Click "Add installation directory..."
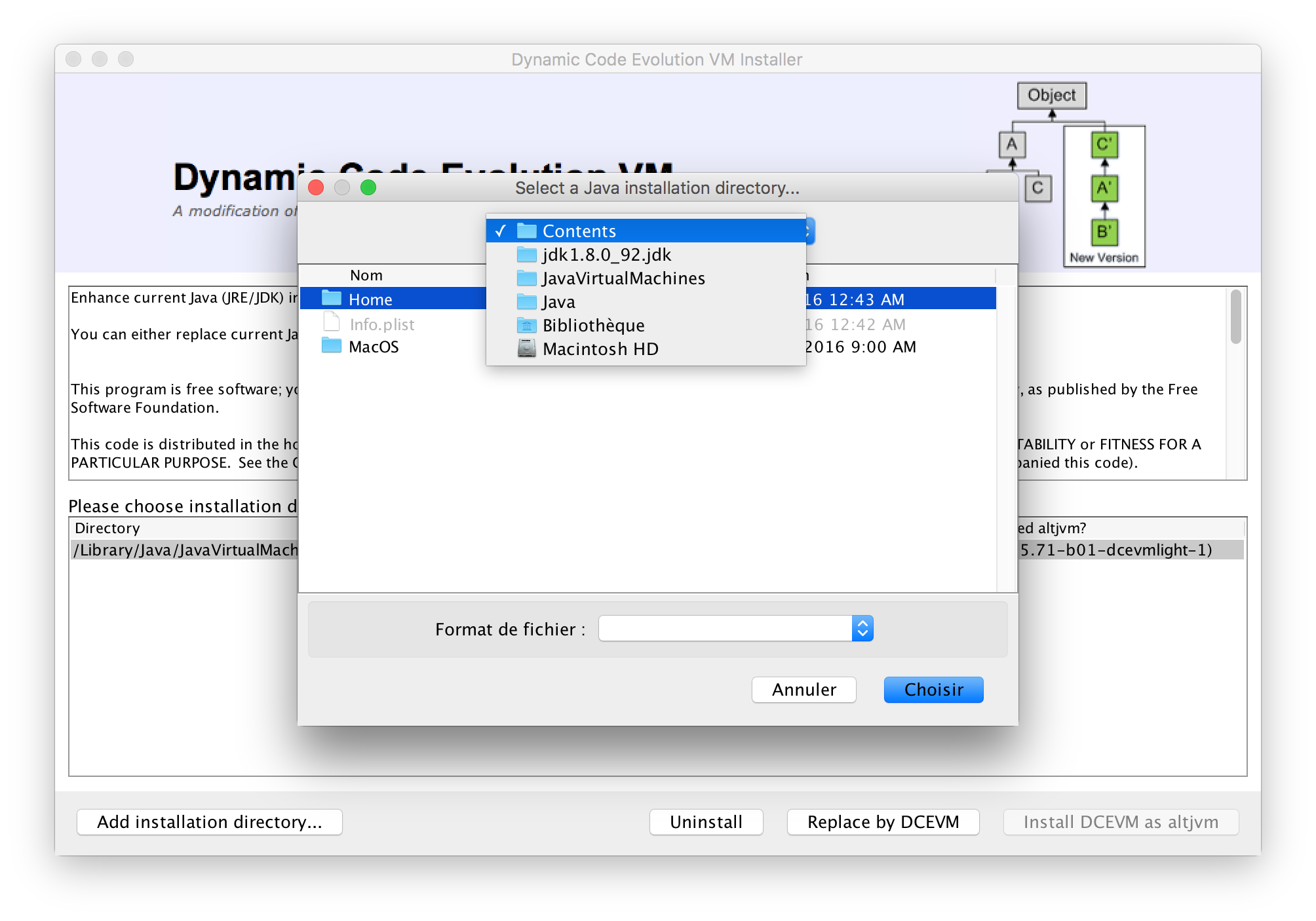 (x=209, y=822)
